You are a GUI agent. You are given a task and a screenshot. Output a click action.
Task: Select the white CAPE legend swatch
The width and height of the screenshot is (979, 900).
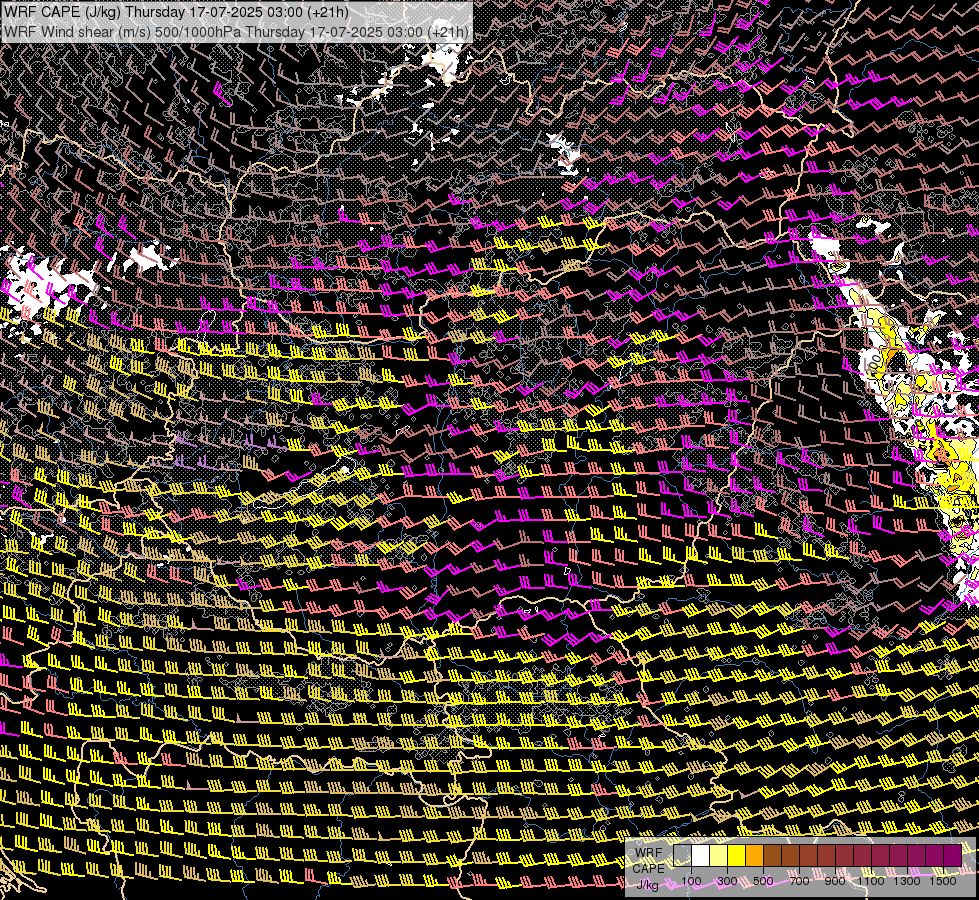701,855
